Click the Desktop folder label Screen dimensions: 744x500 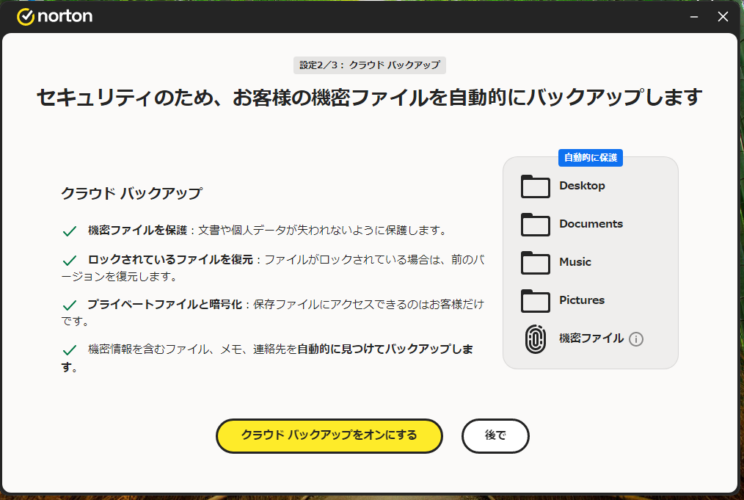point(582,185)
